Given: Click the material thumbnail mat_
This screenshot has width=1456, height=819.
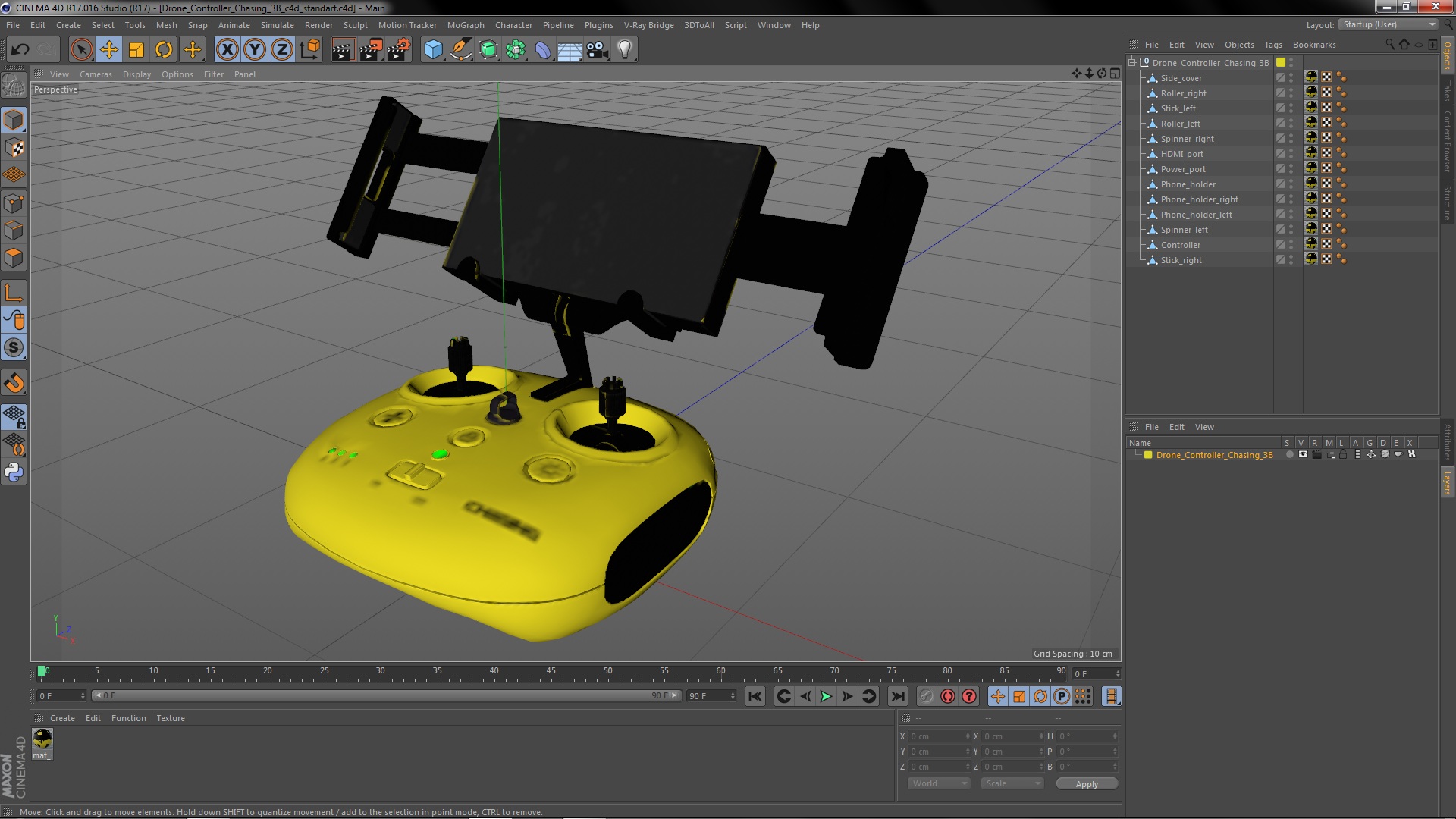Looking at the screenshot, I should (42, 739).
